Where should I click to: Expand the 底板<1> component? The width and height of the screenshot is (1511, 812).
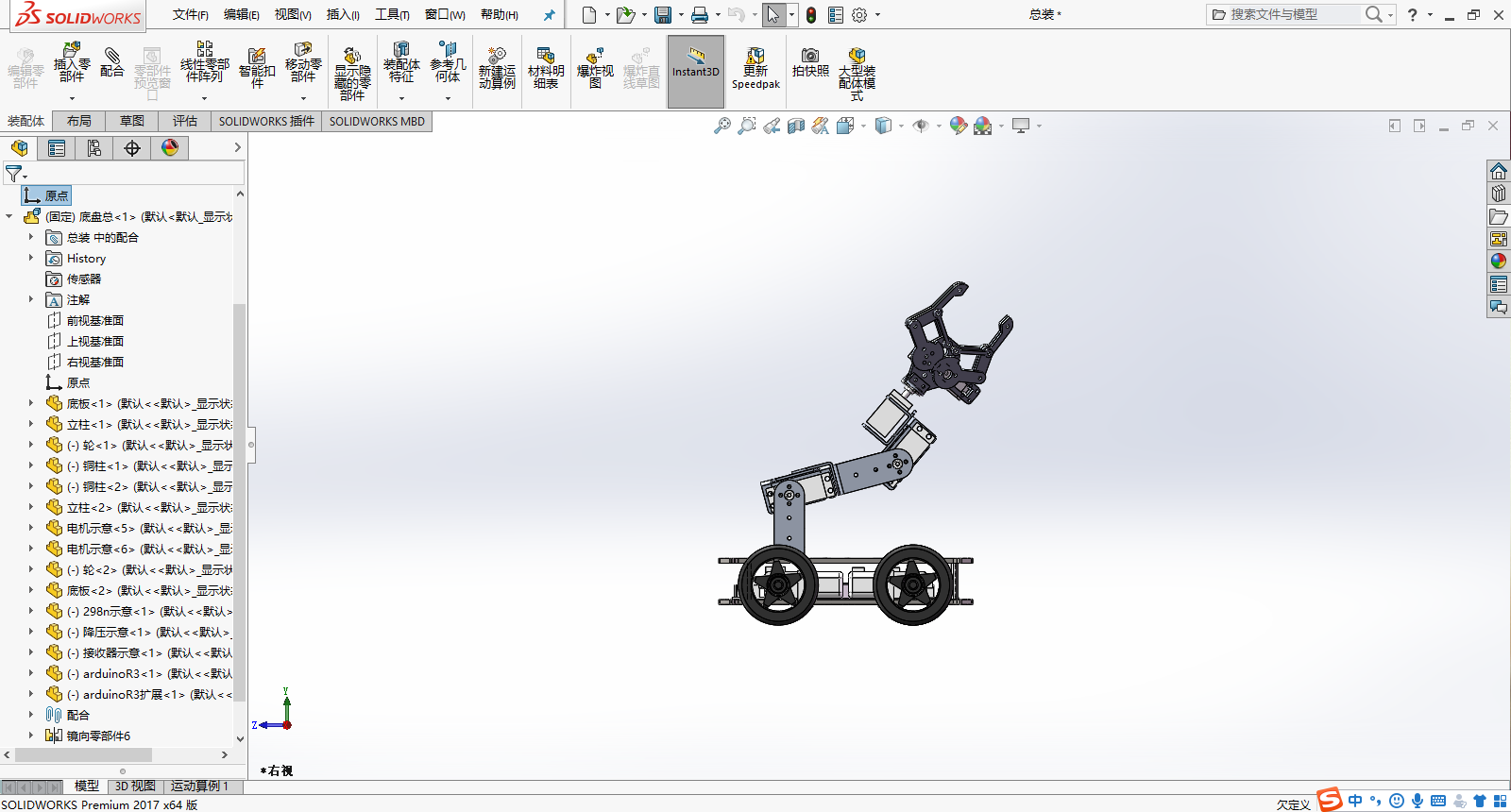coord(30,403)
